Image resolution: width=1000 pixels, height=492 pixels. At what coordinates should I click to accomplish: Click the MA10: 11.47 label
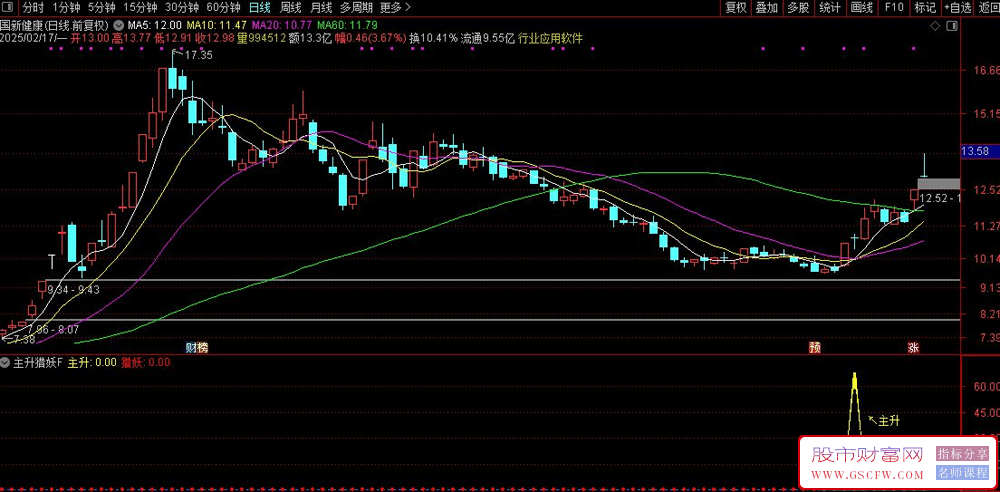pos(217,26)
